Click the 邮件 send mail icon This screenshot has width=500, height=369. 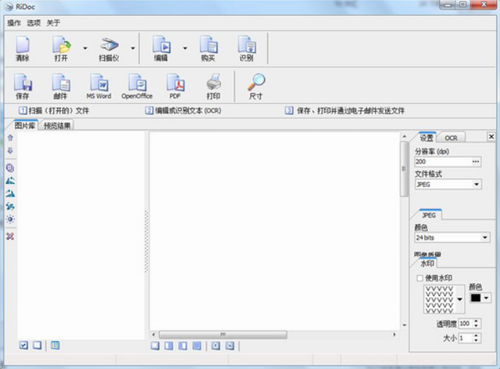coord(61,83)
